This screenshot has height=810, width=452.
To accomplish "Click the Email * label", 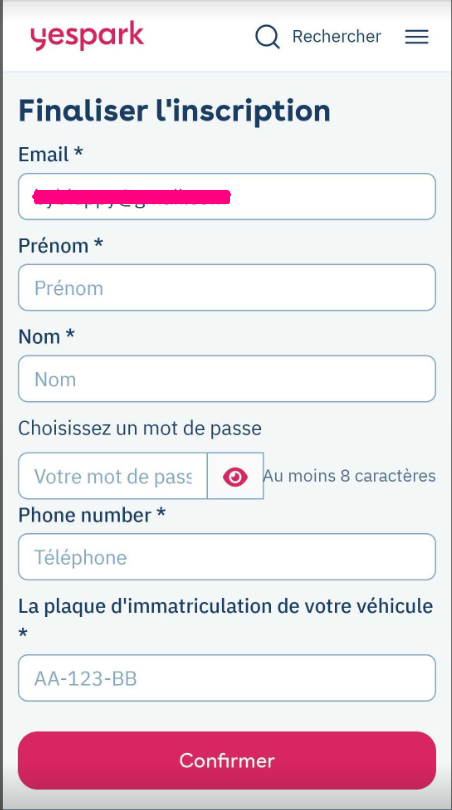I will pos(51,154).
